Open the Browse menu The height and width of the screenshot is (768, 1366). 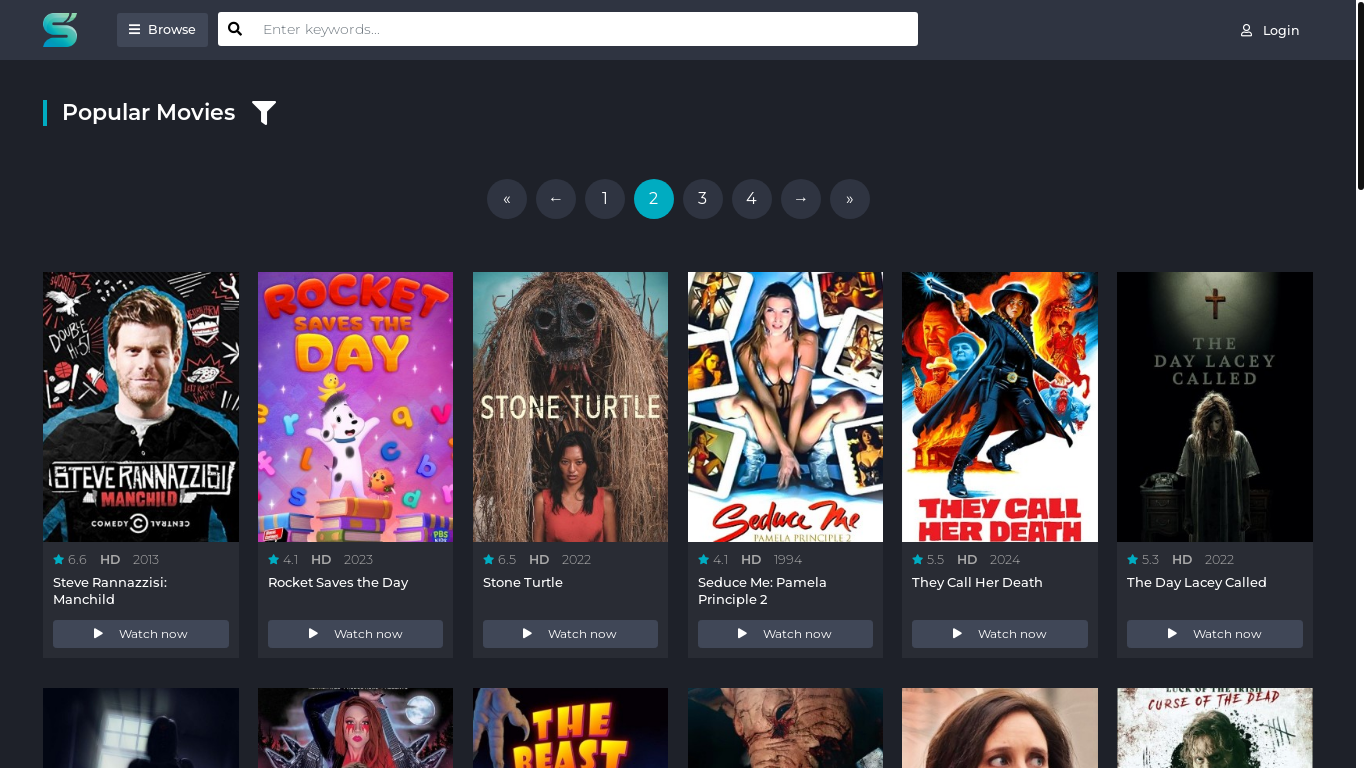coord(162,30)
